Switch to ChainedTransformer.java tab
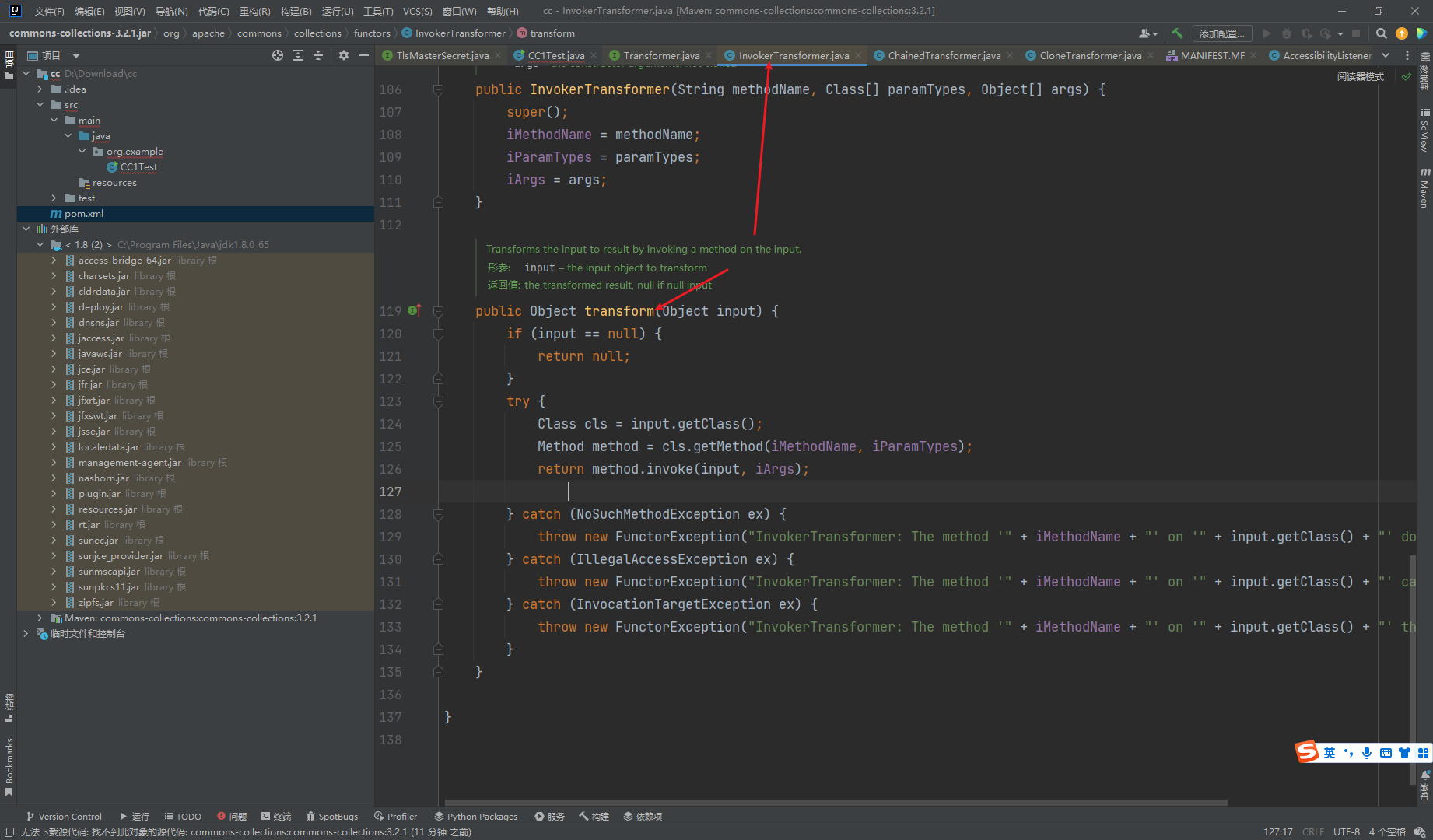The width and height of the screenshot is (1433, 840). [x=944, y=55]
